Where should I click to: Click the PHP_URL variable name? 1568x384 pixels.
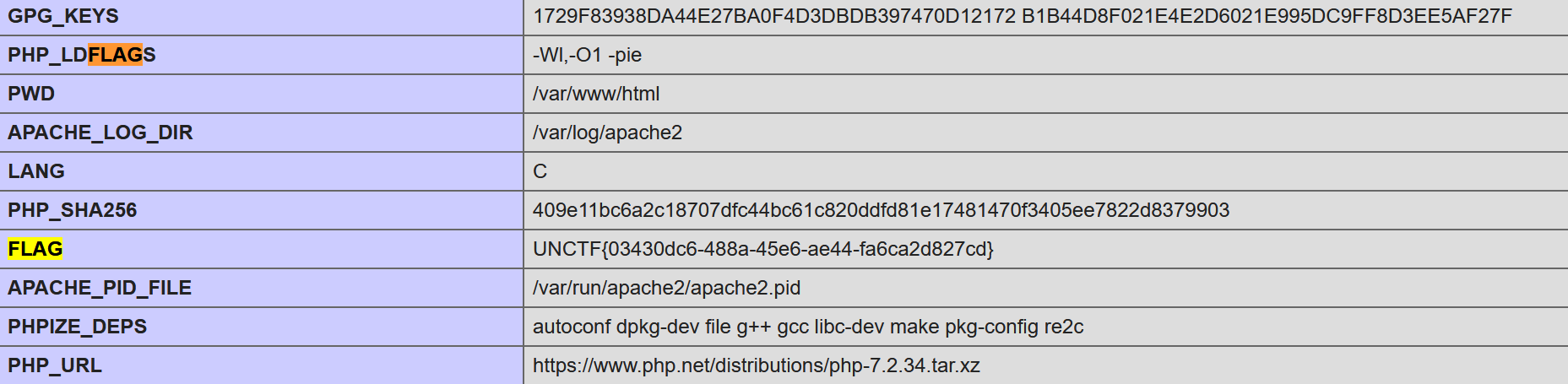55,365
